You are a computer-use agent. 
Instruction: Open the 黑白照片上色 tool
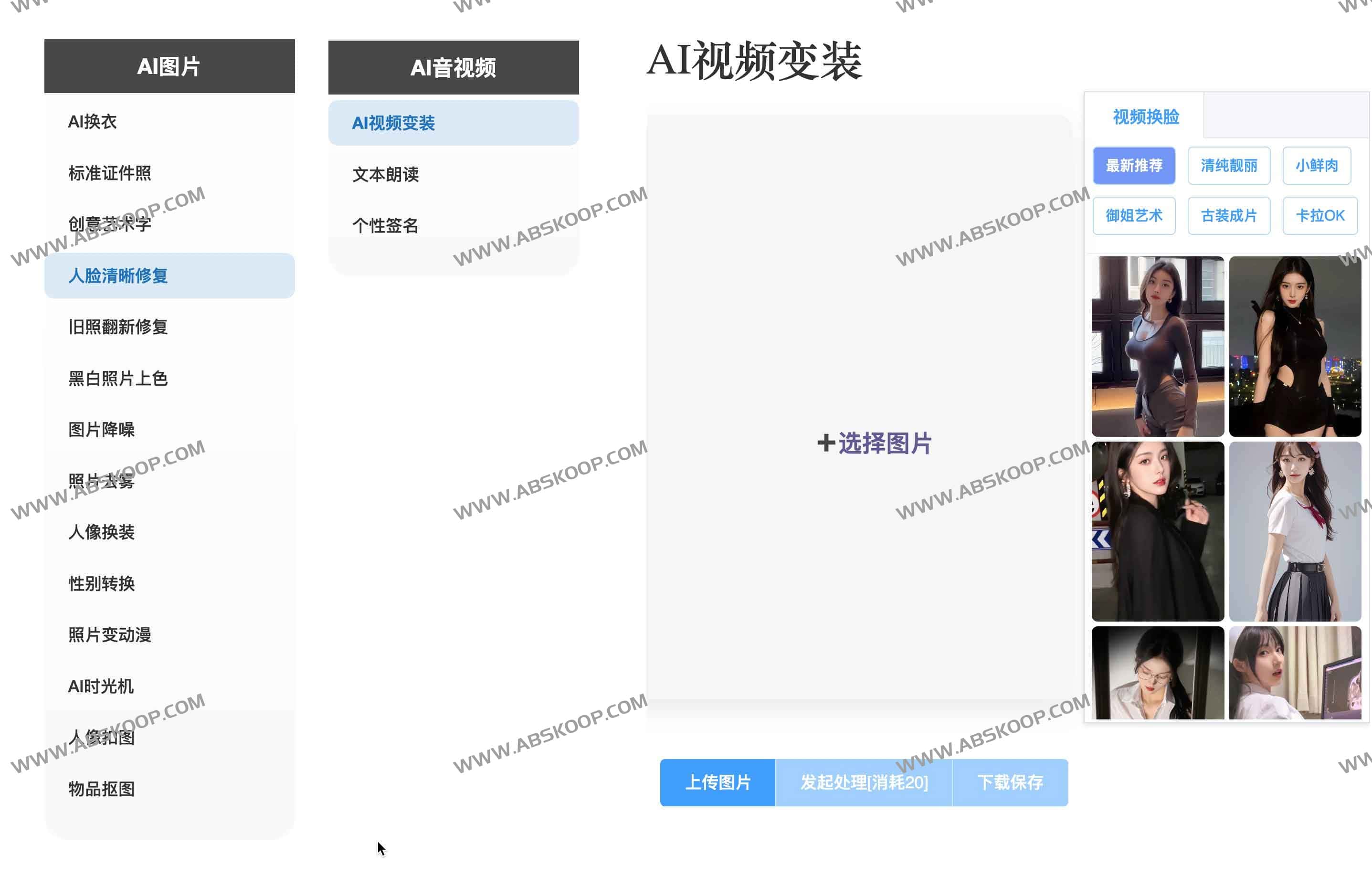117,378
